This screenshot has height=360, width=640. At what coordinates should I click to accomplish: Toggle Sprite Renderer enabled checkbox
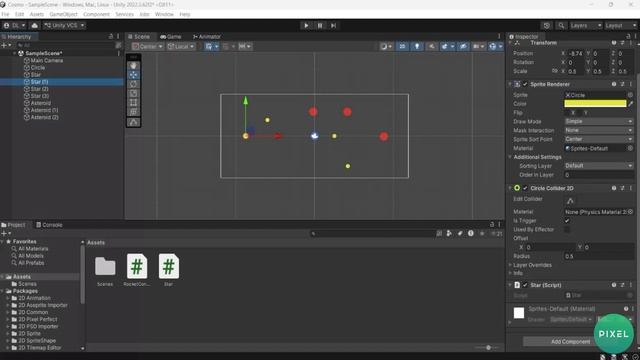click(525, 84)
